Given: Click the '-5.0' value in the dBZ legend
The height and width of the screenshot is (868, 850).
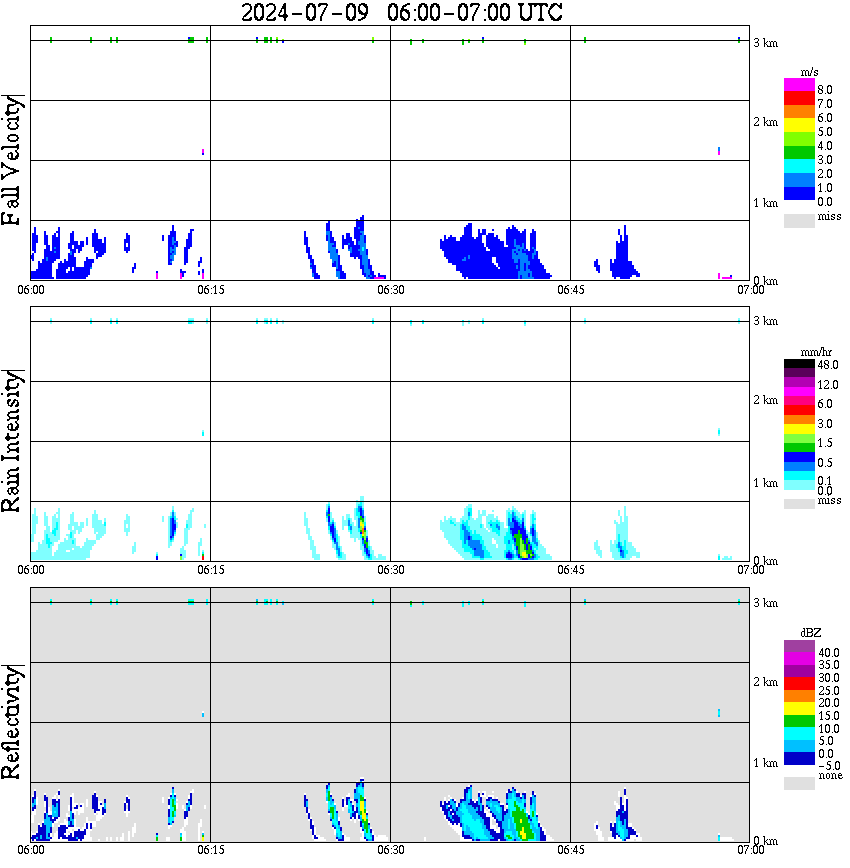Looking at the screenshot, I should pyautogui.click(x=828, y=766).
